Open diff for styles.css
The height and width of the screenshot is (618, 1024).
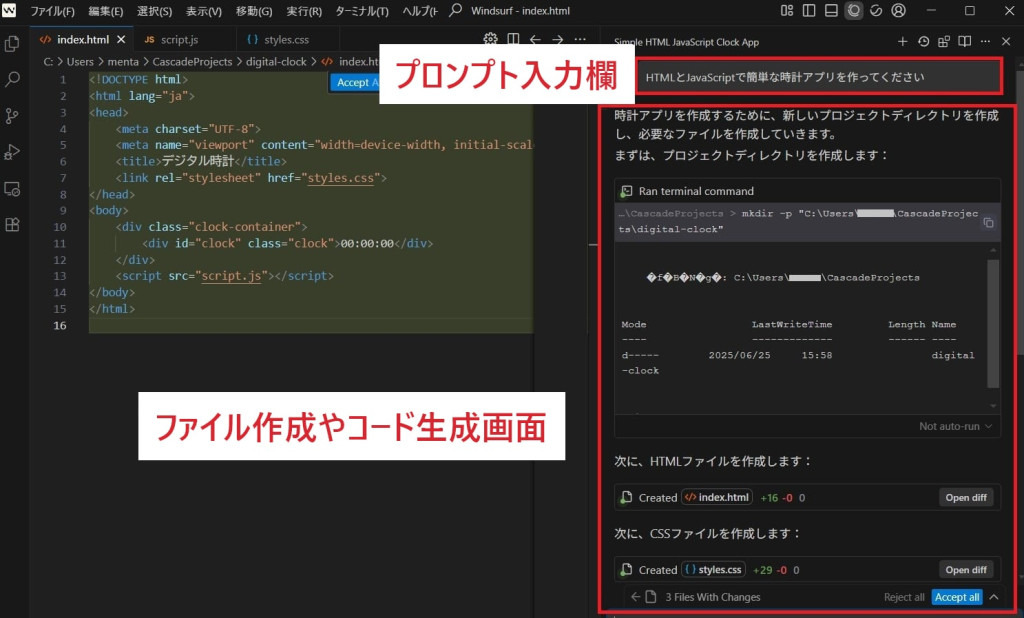(966, 570)
